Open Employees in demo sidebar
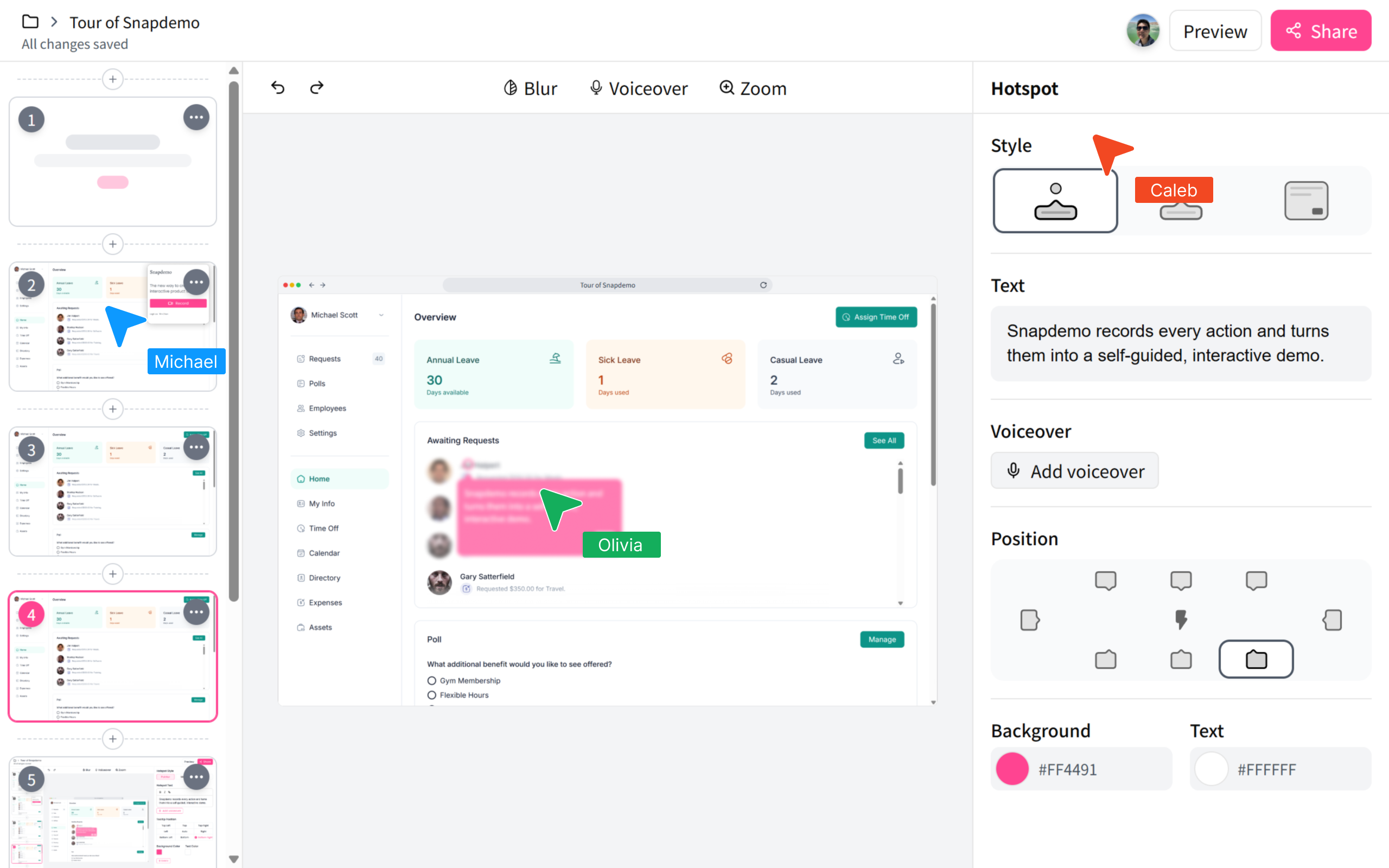Viewport: 1389px width, 868px height. click(340, 408)
